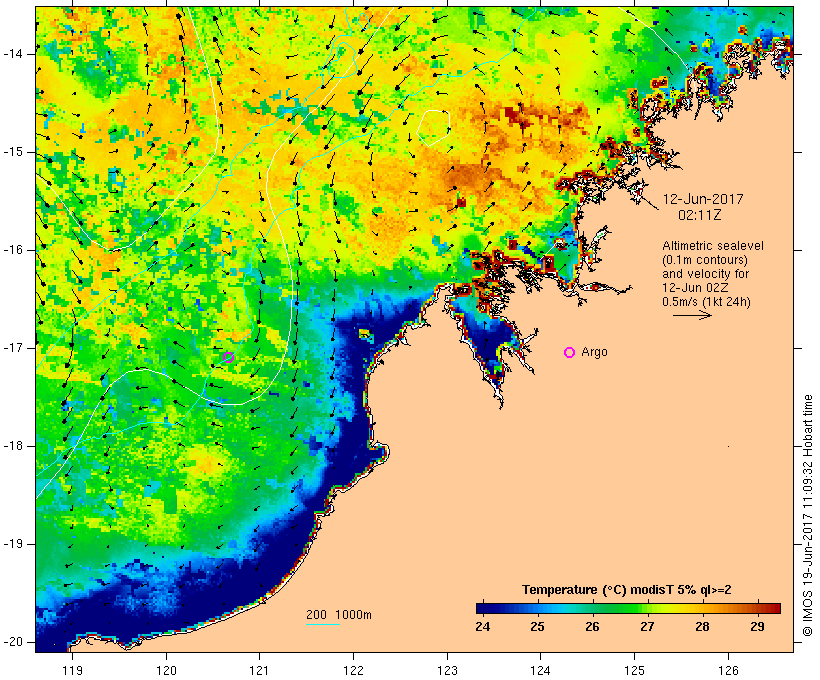Click the longitude axis label '126'
The width and height of the screenshot is (820, 680).
pos(728,671)
